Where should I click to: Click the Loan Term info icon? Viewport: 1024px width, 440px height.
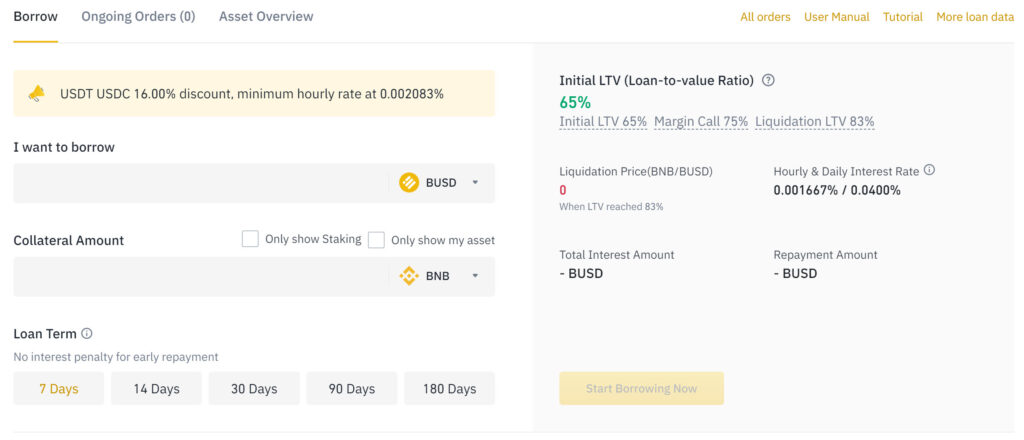click(x=87, y=334)
